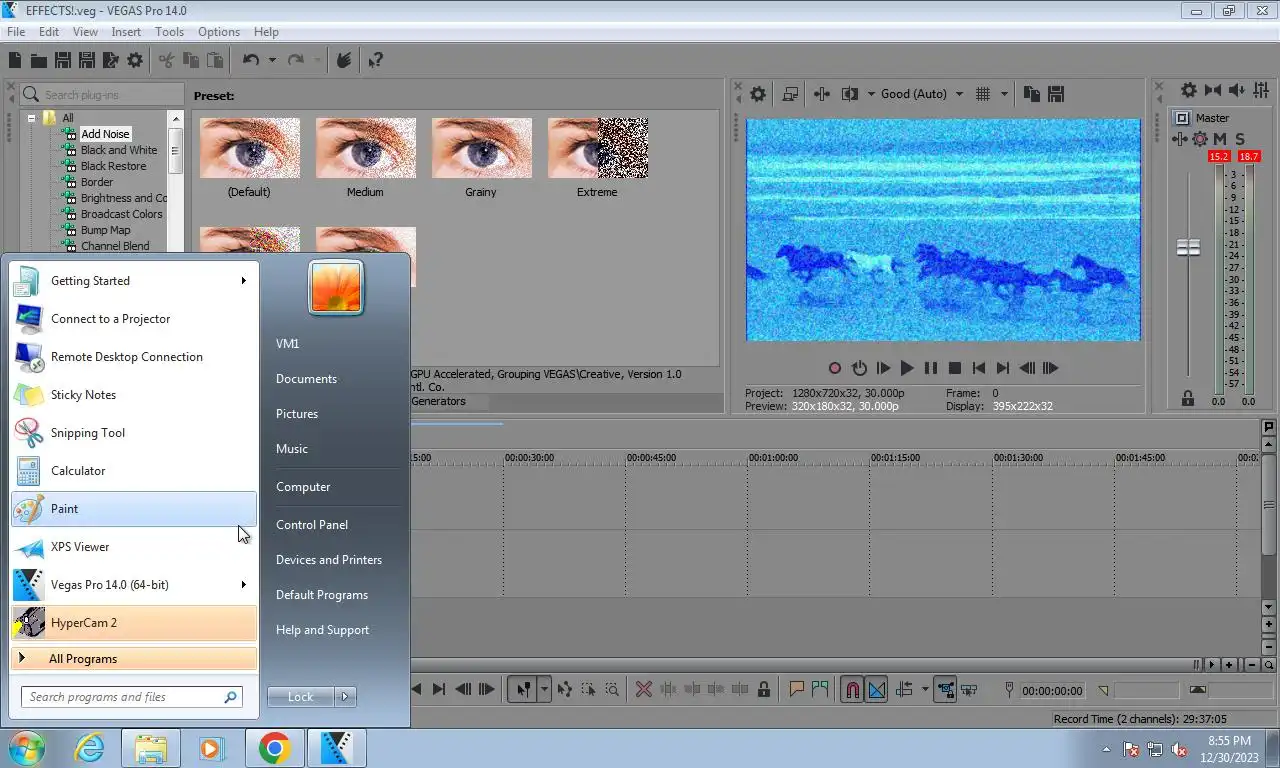This screenshot has width=1280, height=768.
Task: Open Paint from the Start menu
Action: 134,509
